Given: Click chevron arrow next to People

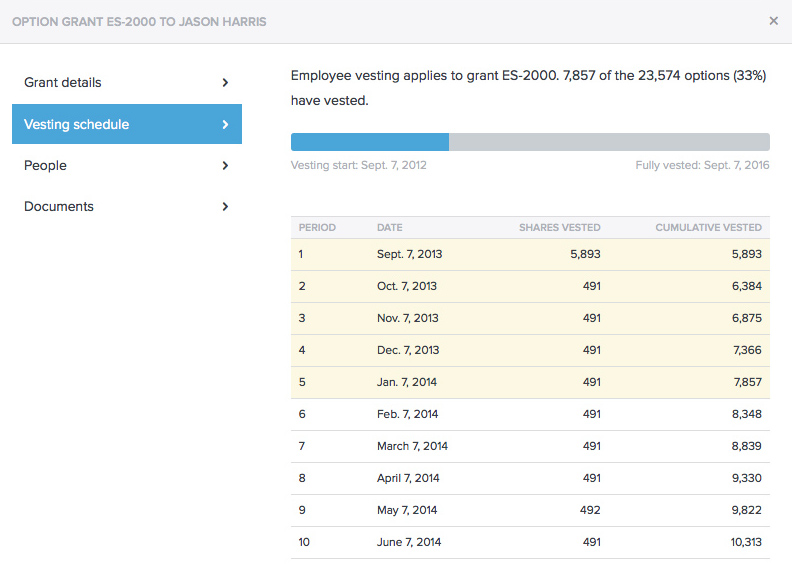Looking at the screenshot, I should [x=225, y=166].
